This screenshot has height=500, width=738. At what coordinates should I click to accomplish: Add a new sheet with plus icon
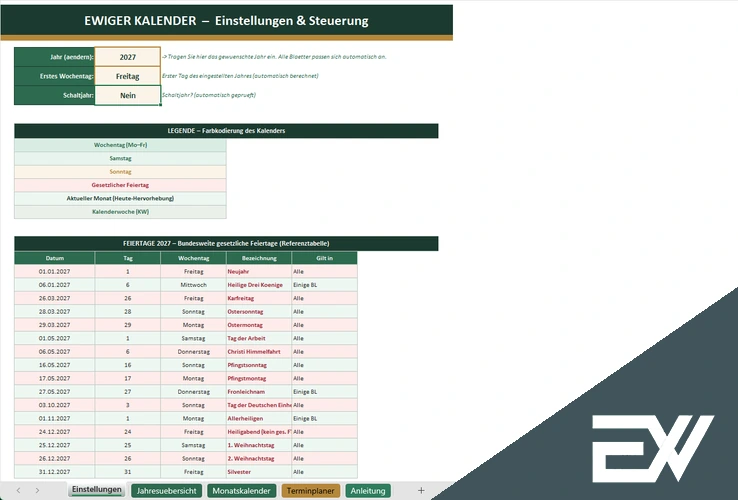click(x=421, y=491)
